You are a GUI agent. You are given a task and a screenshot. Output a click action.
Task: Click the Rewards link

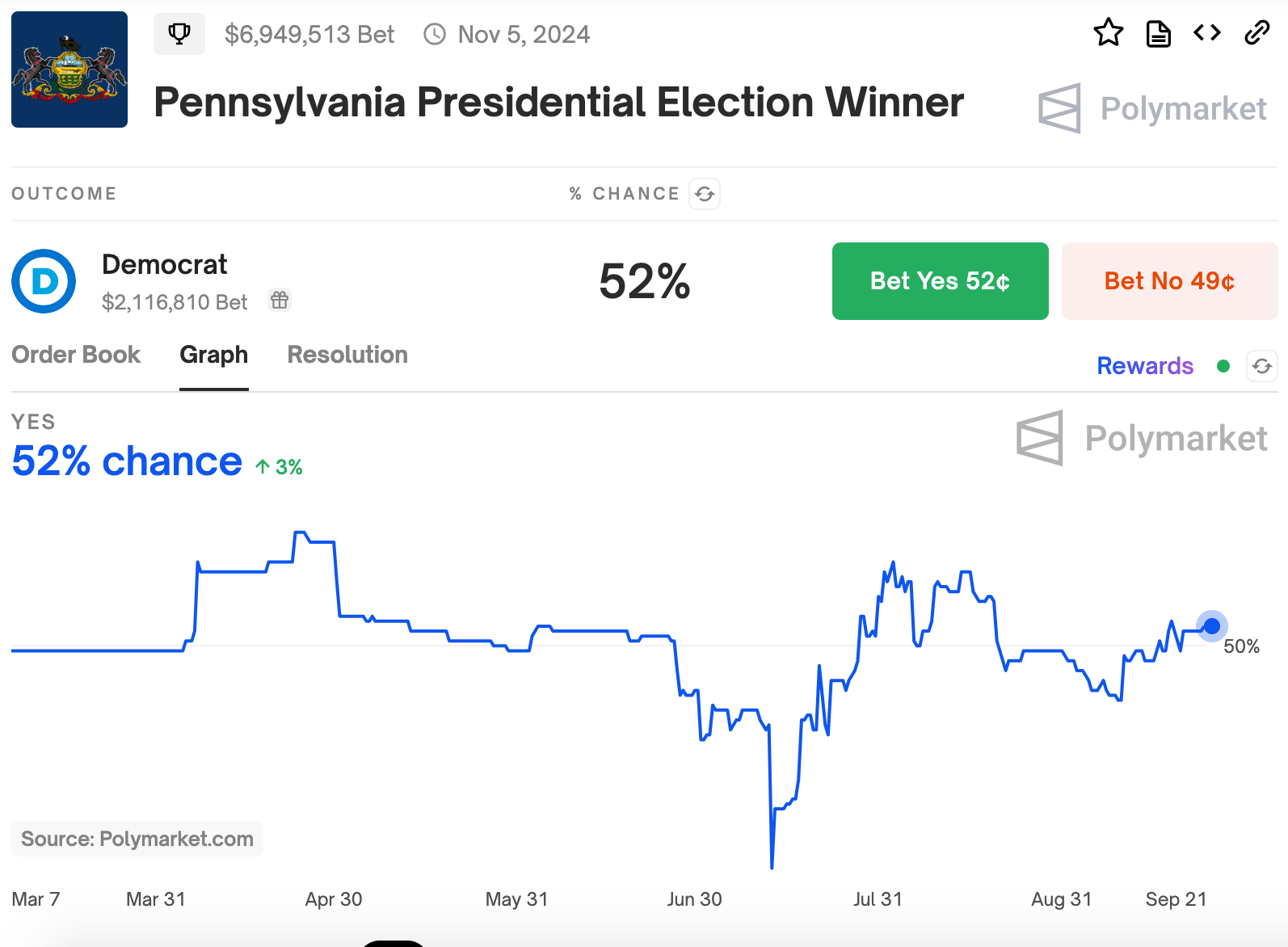(x=1144, y=366)
